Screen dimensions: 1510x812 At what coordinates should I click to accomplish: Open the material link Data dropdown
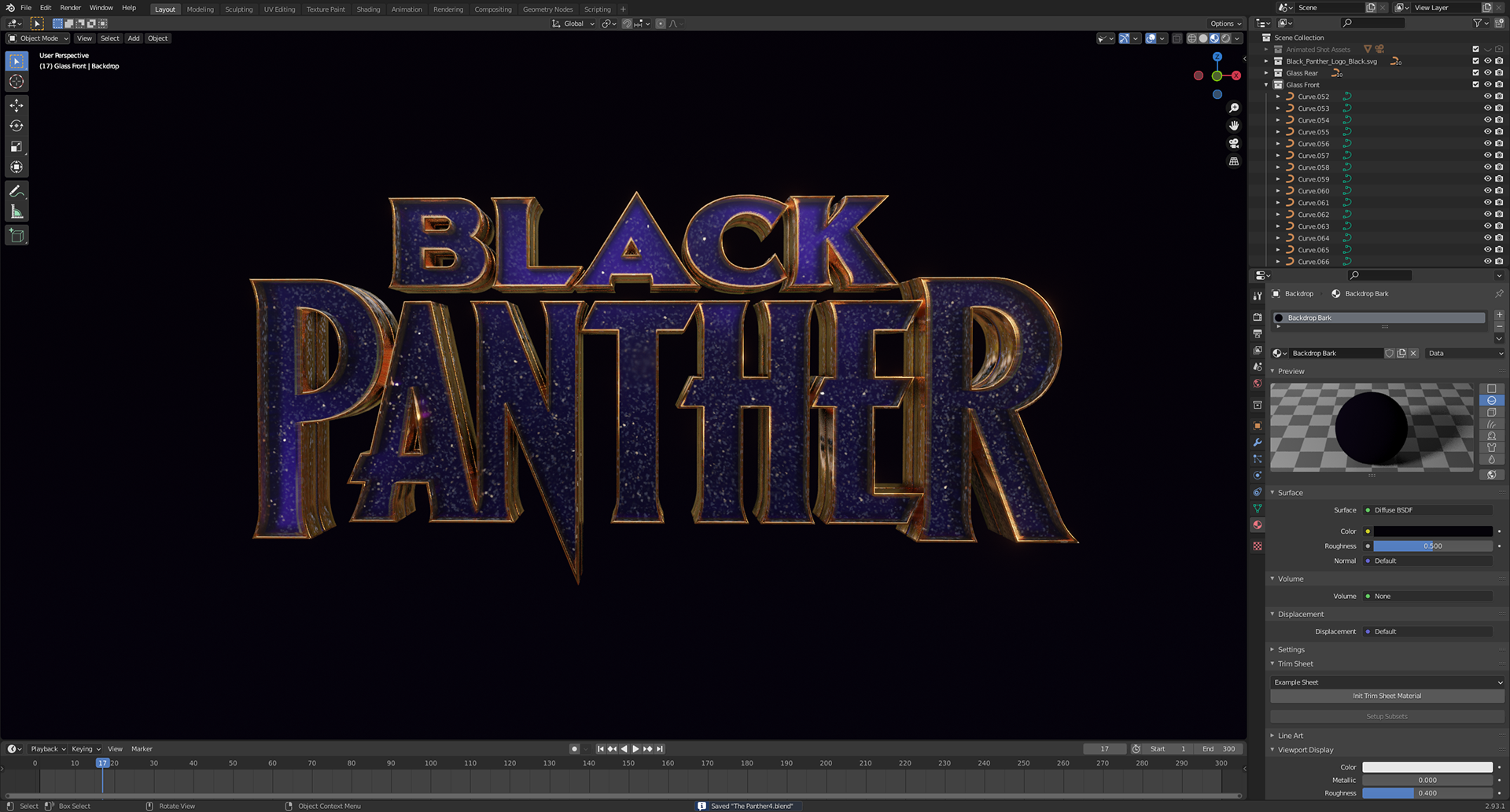1465,353
